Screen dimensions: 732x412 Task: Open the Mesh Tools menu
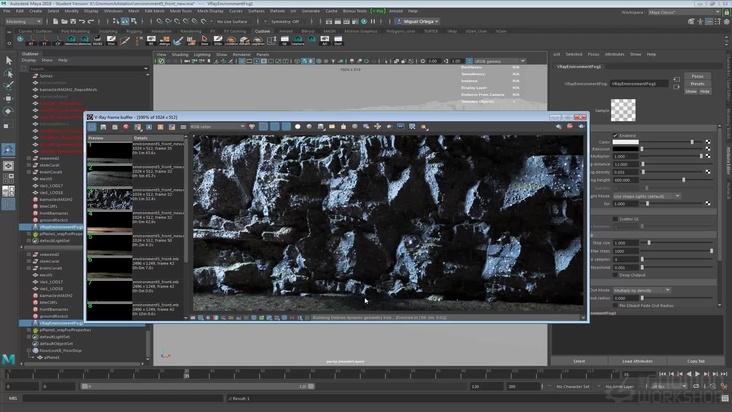click(x=181, y=11)
